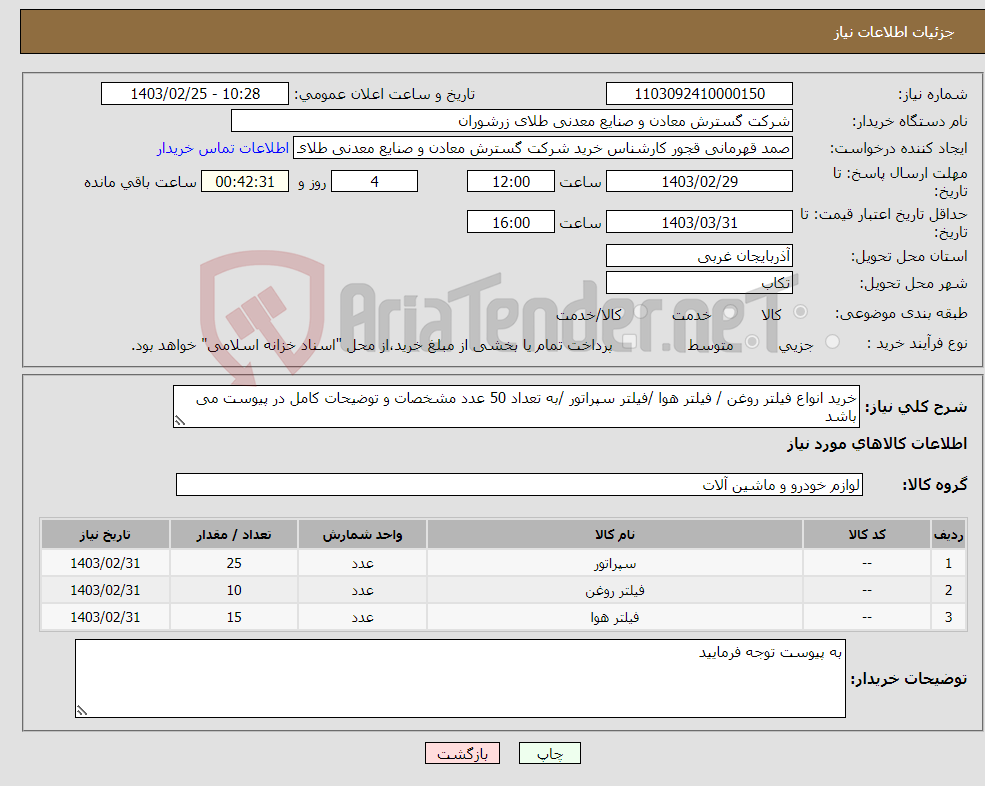
Task: Click the price validity date 1403/03/31
Action: click(x=699, y=222)
